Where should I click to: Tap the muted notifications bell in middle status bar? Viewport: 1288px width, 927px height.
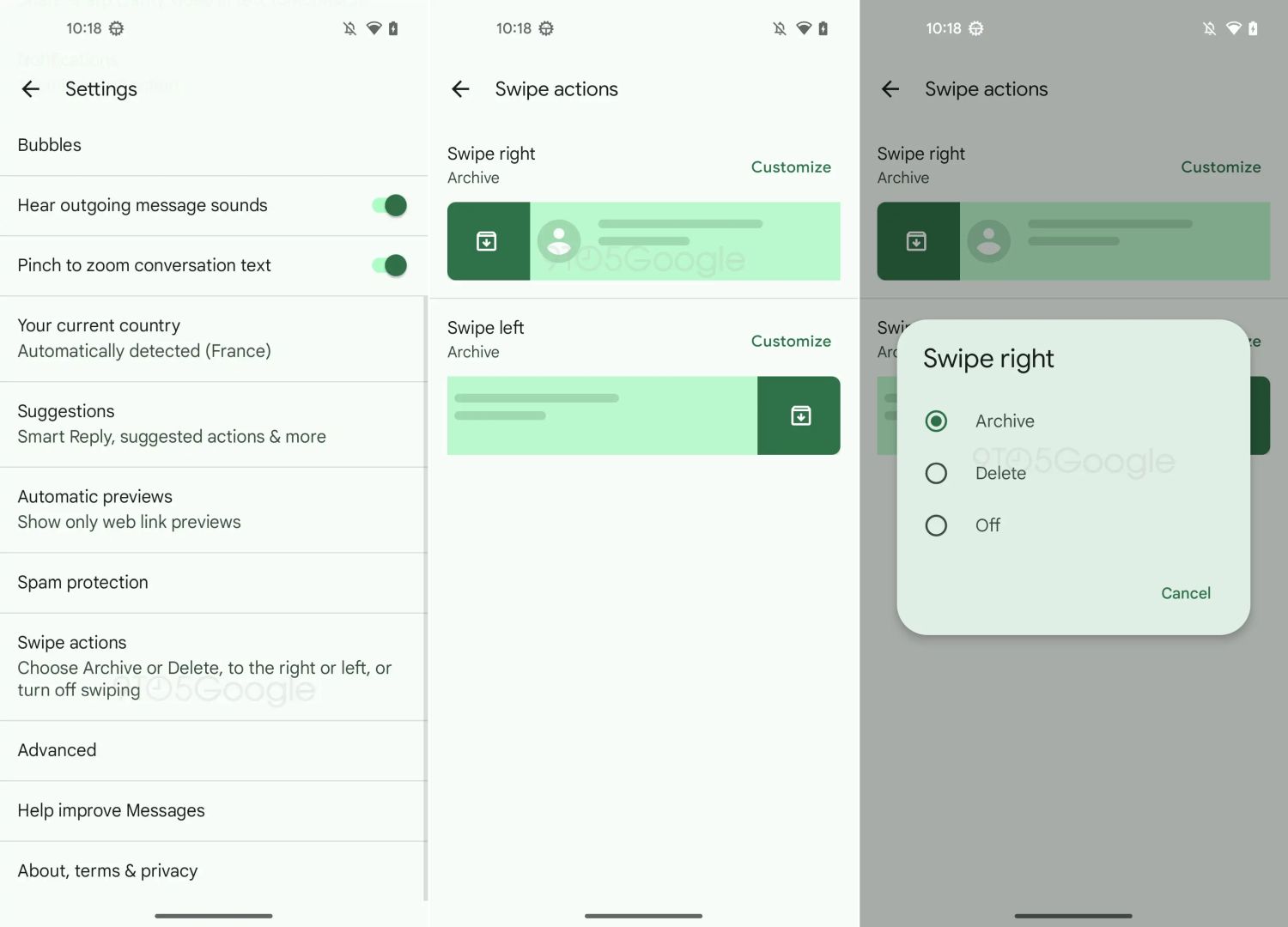pyautogui.click(x=779, y=28)
